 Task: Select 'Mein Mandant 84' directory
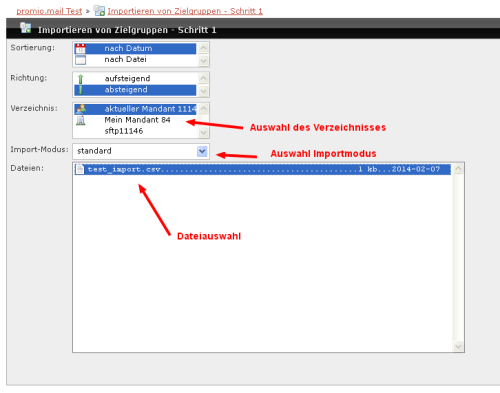(x=135, y=120)
